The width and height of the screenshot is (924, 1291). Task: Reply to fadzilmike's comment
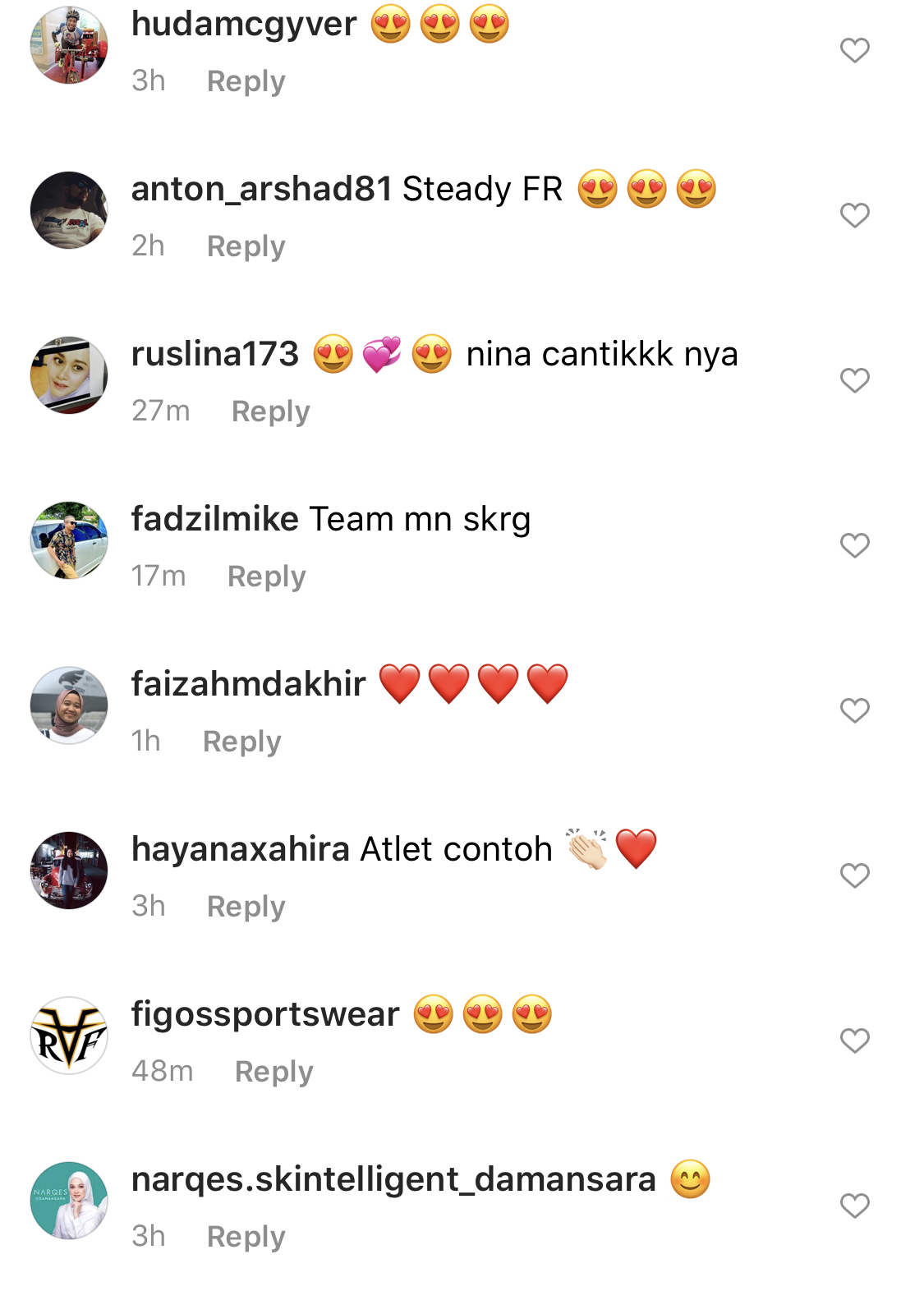266,577
